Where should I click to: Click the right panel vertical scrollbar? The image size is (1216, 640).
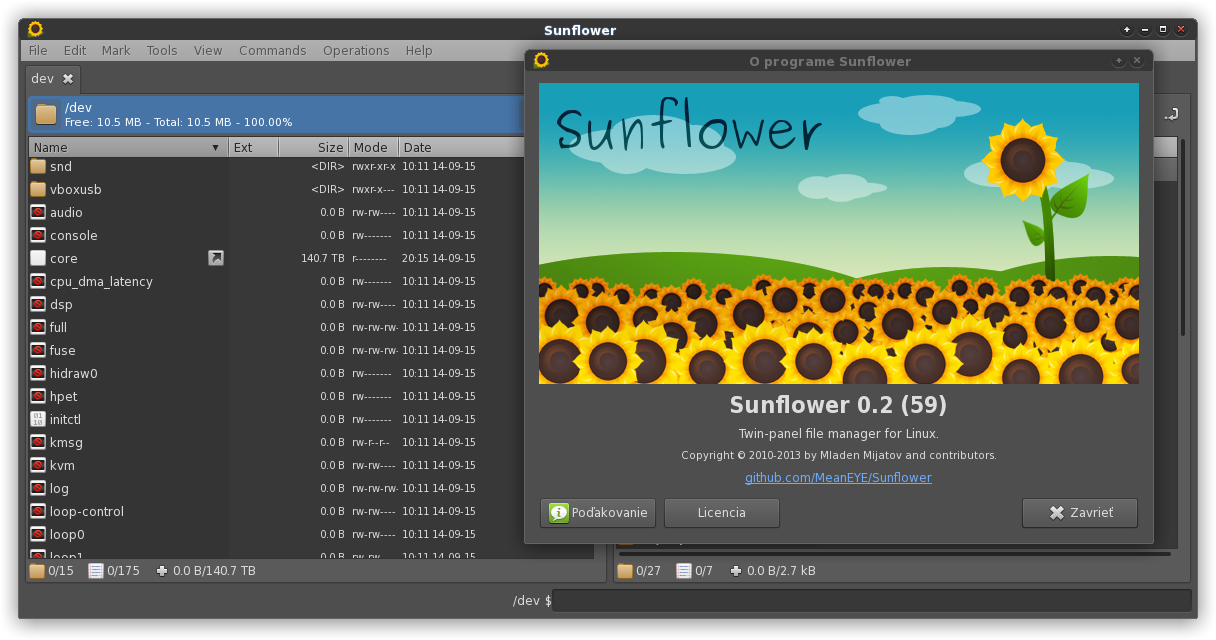click(x=1182, y=238)
